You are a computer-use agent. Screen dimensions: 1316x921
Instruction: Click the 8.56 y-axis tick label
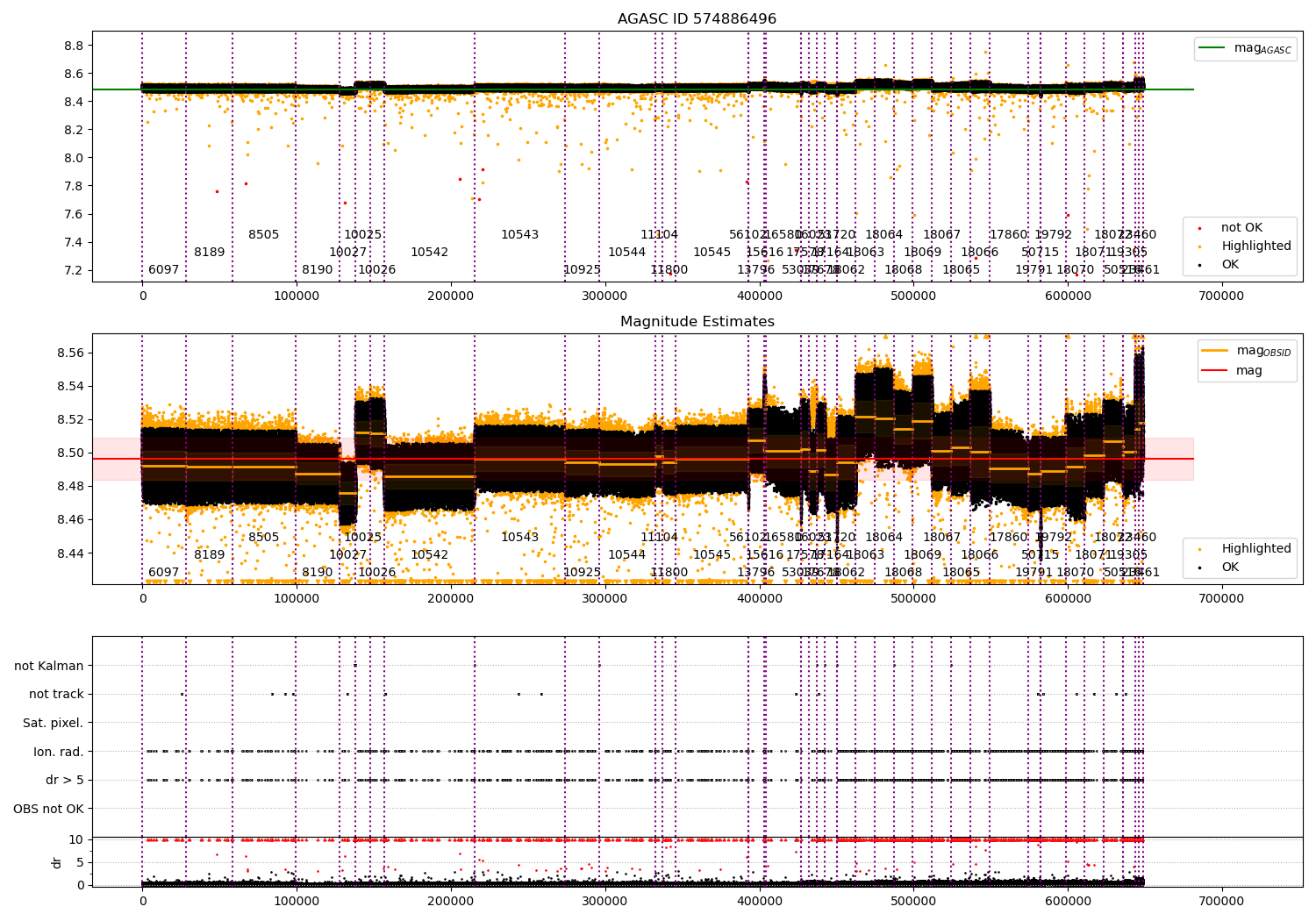(x=71, y=353)
